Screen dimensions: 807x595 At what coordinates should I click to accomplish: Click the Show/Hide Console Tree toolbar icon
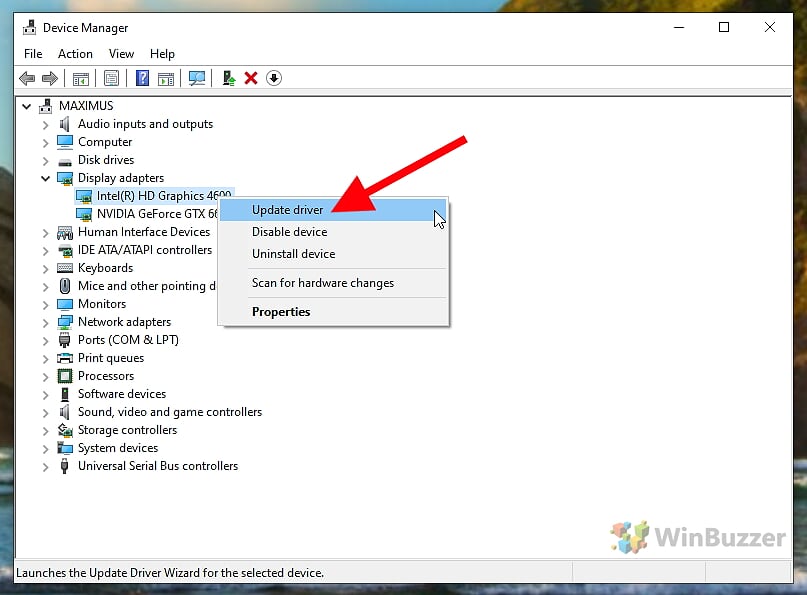coord(82,78)
